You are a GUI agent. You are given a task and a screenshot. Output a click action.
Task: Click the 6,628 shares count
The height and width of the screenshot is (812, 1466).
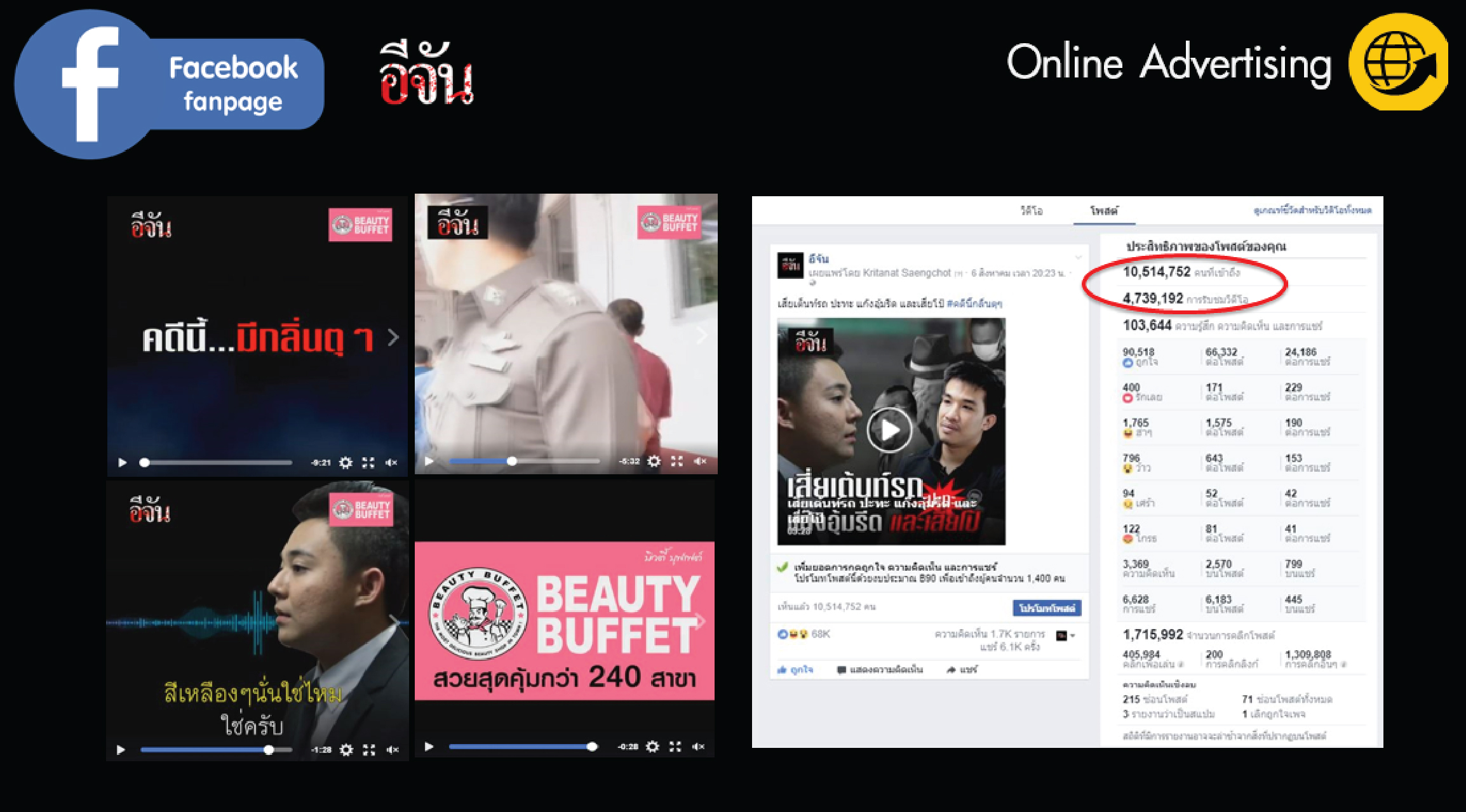(x=1139, y=604)
